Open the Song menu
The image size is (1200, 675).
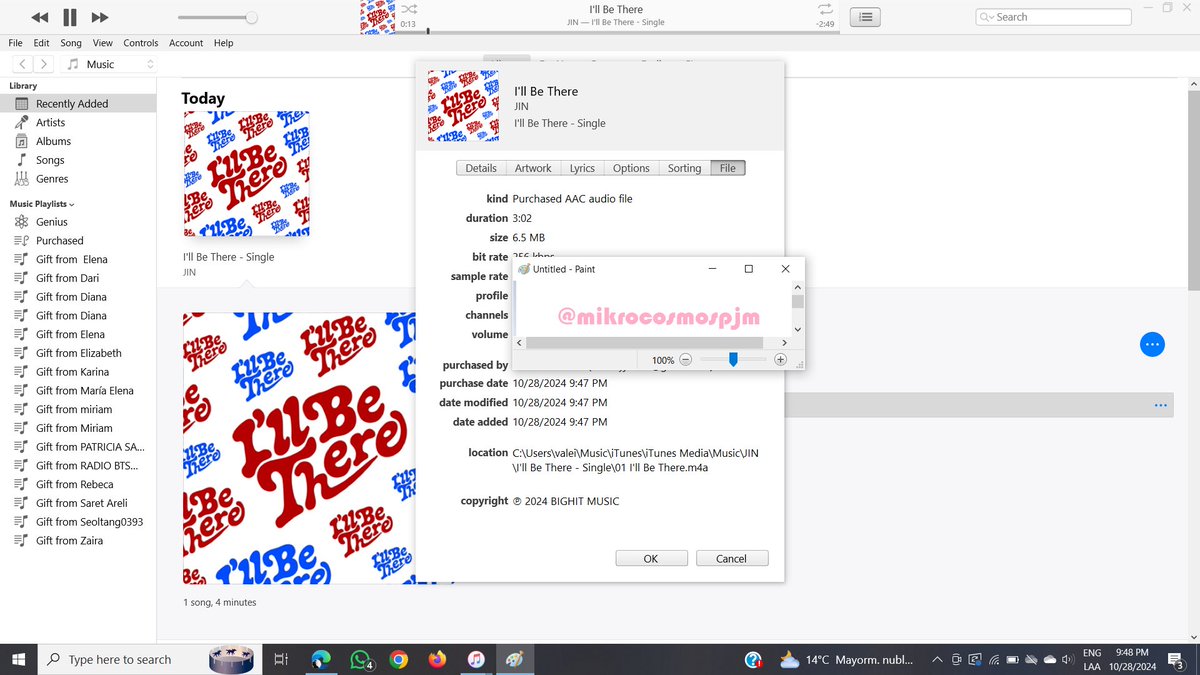tap(71, 43)
